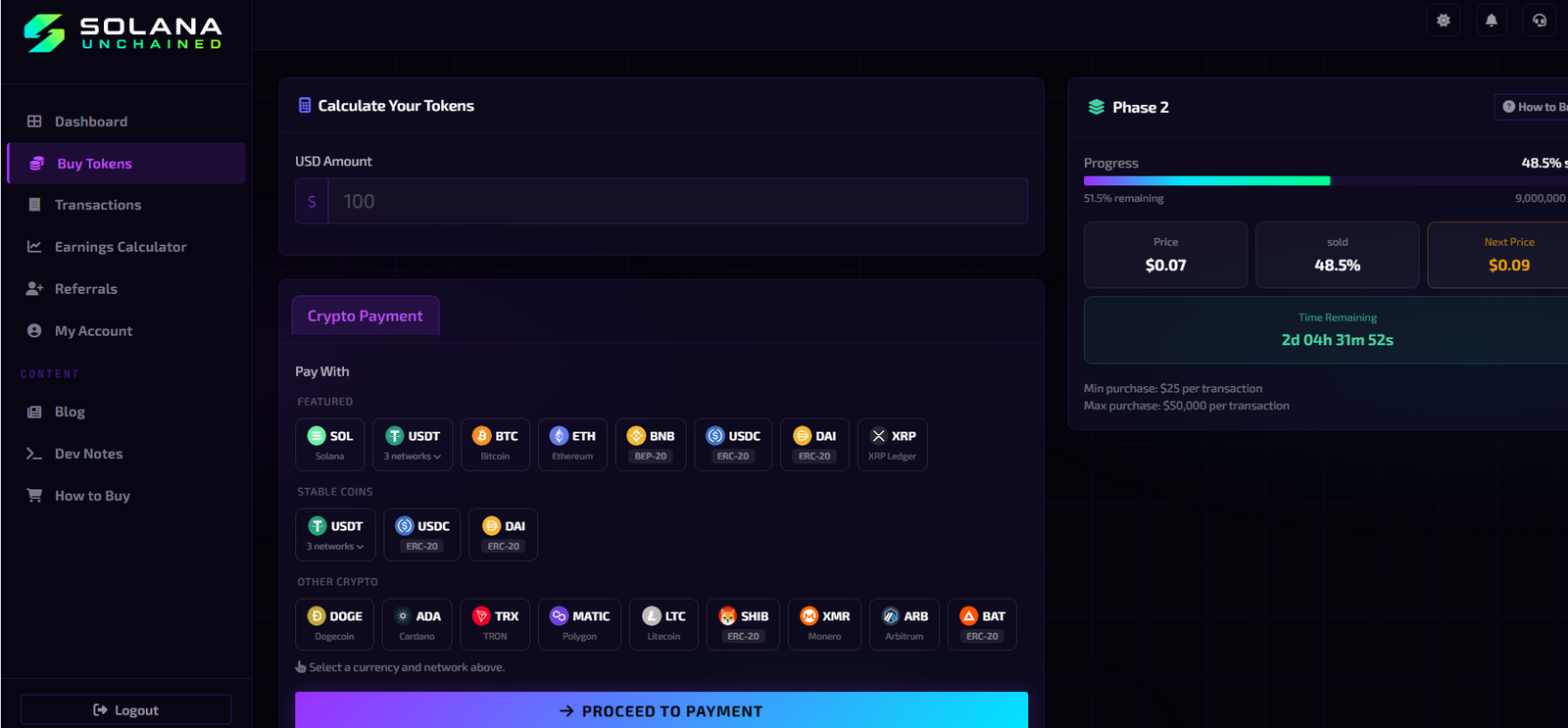This screenshot has height=728, width=1568.
Task: Click 'Min purchase: $25 per transaction' text
Action: 1173,388
